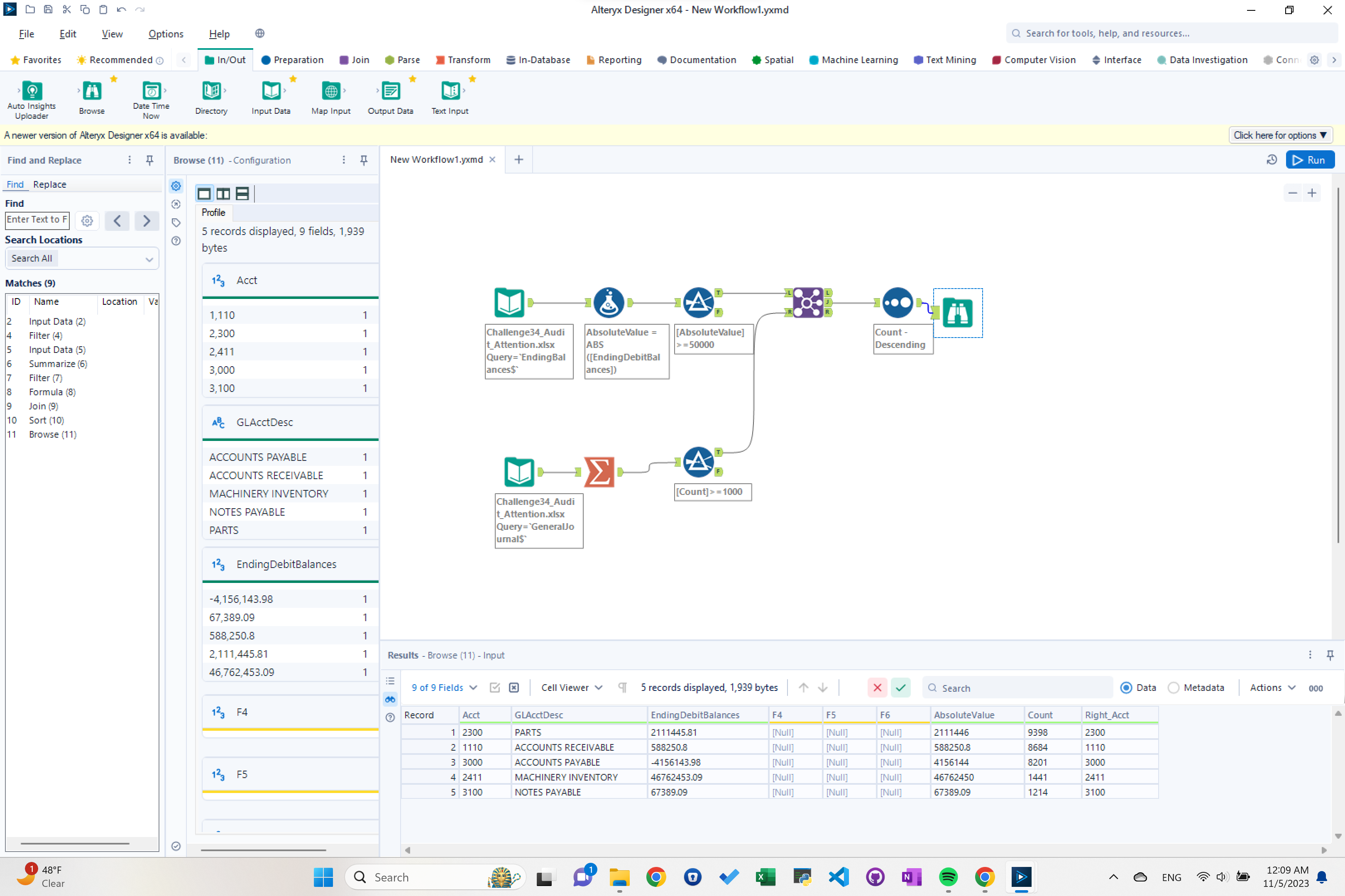
Task: Select Sort (10) in matches list
Action: [x=46, y=420]
